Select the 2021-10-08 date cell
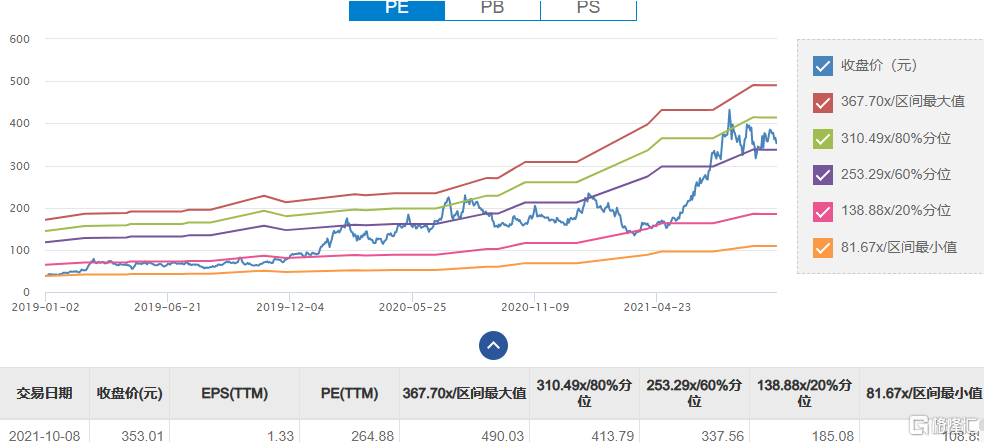This screenshot has height=442, width=984. (44, 433)
